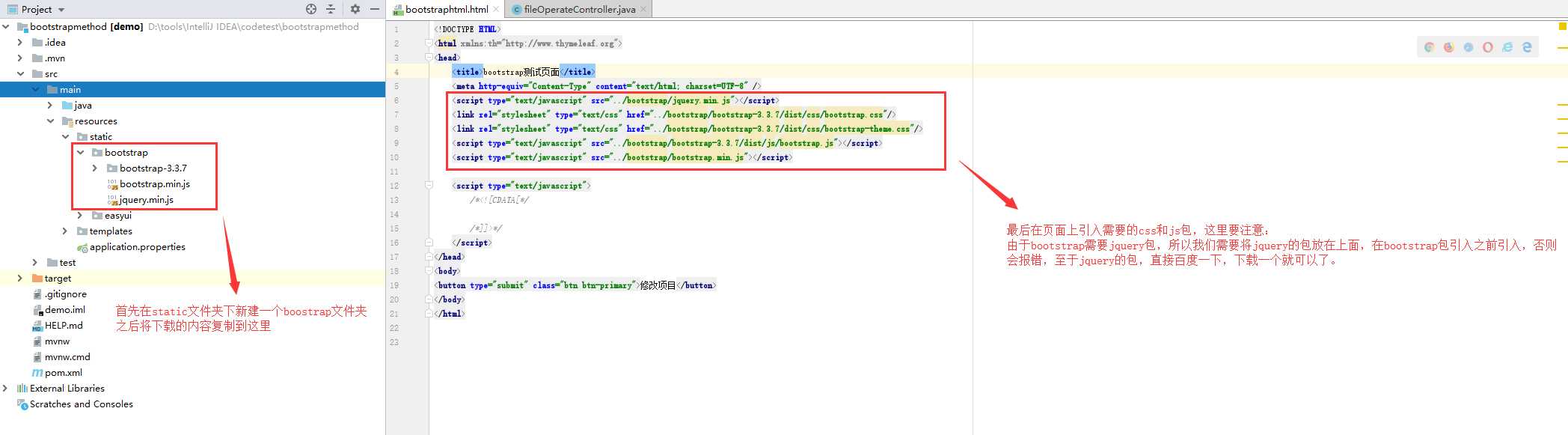Place cursor on meta http-equiv line
The image size is (1568, 435).
606,86
